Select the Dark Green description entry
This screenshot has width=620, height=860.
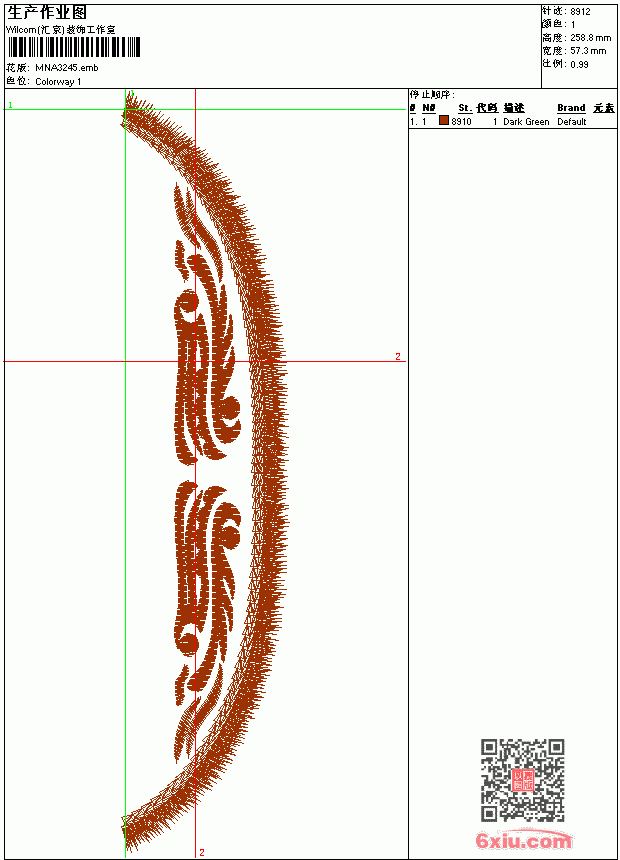(x=526, y=122)
